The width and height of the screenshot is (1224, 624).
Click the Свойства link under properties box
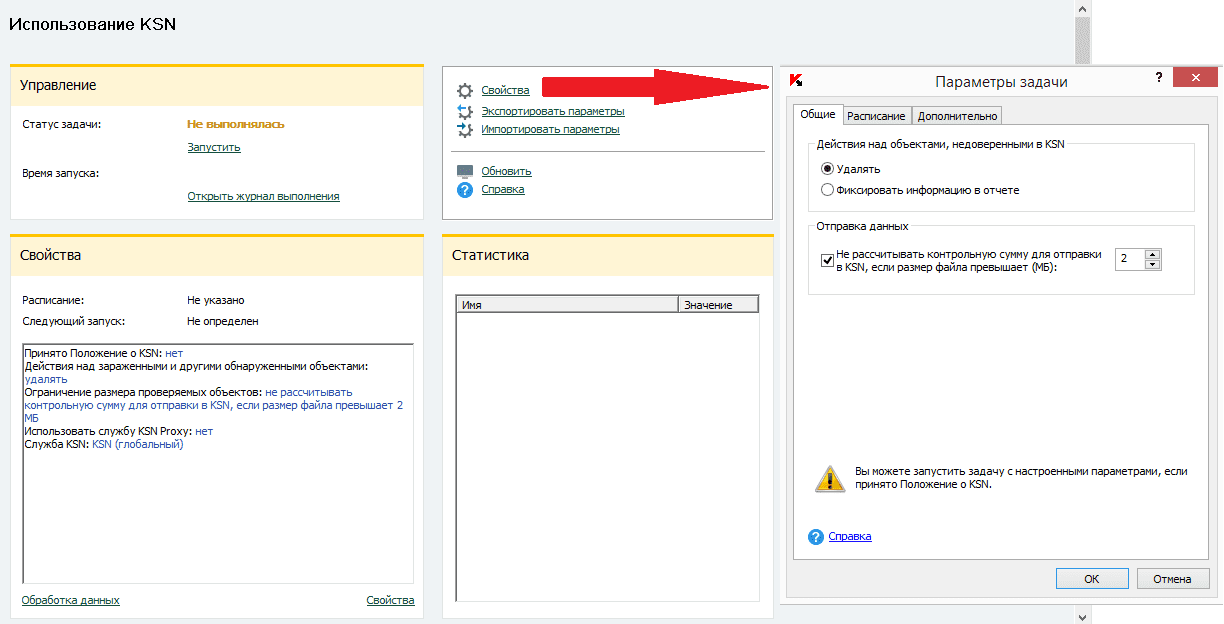390,600
